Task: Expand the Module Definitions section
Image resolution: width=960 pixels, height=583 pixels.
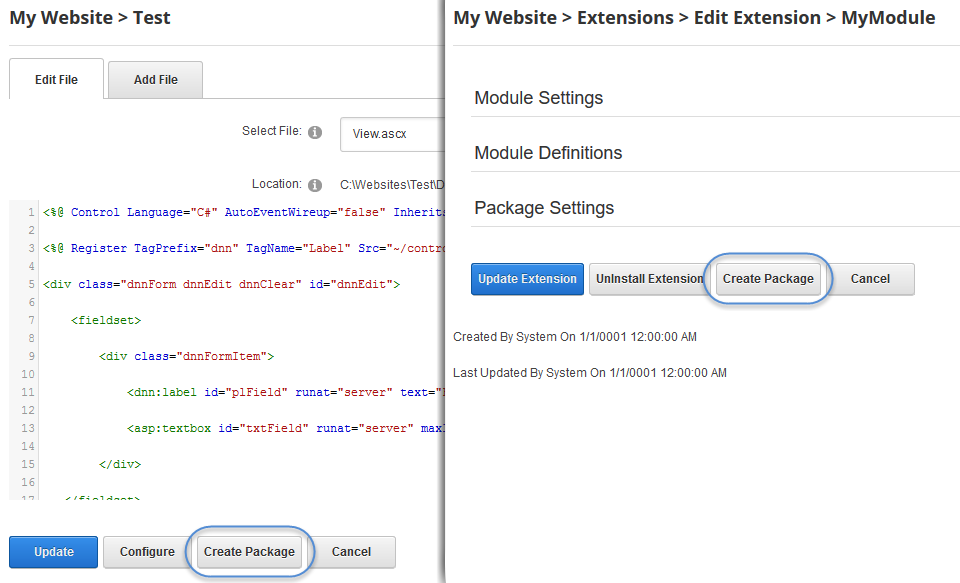Action: [x=548, y=153]
